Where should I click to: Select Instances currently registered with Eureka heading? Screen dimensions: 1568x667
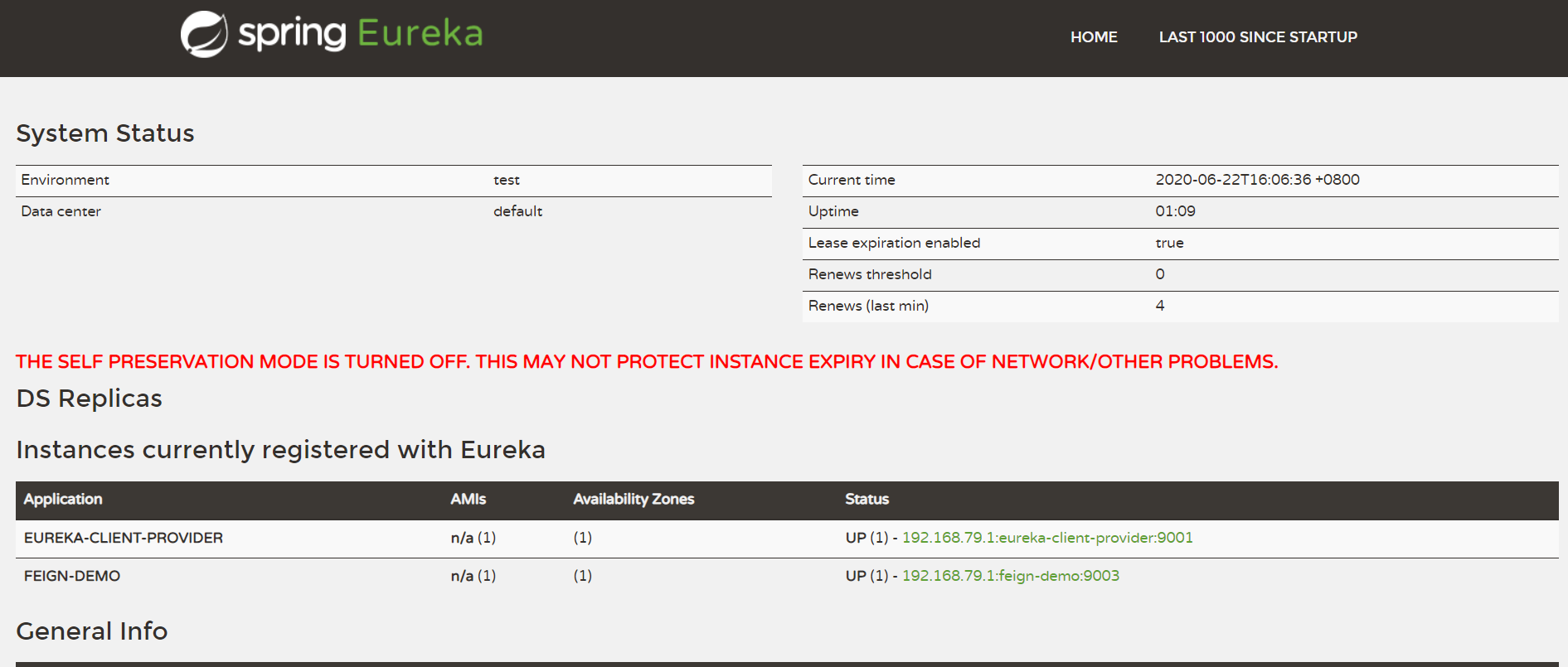(x=281, y=450)
